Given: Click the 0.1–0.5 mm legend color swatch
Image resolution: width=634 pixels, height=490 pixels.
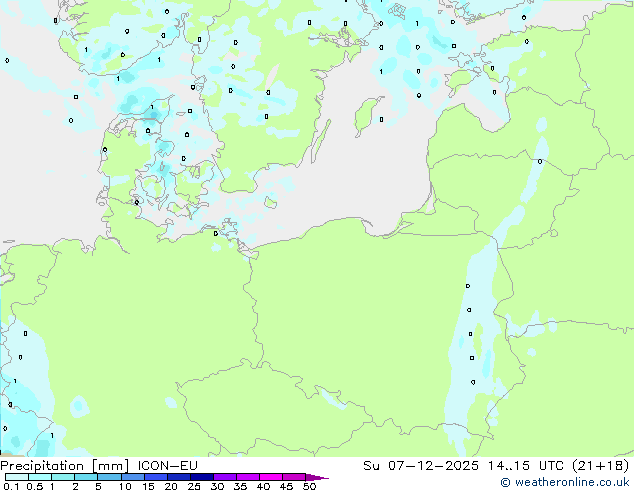Looking at the screenshot, I should click(17, 477).
